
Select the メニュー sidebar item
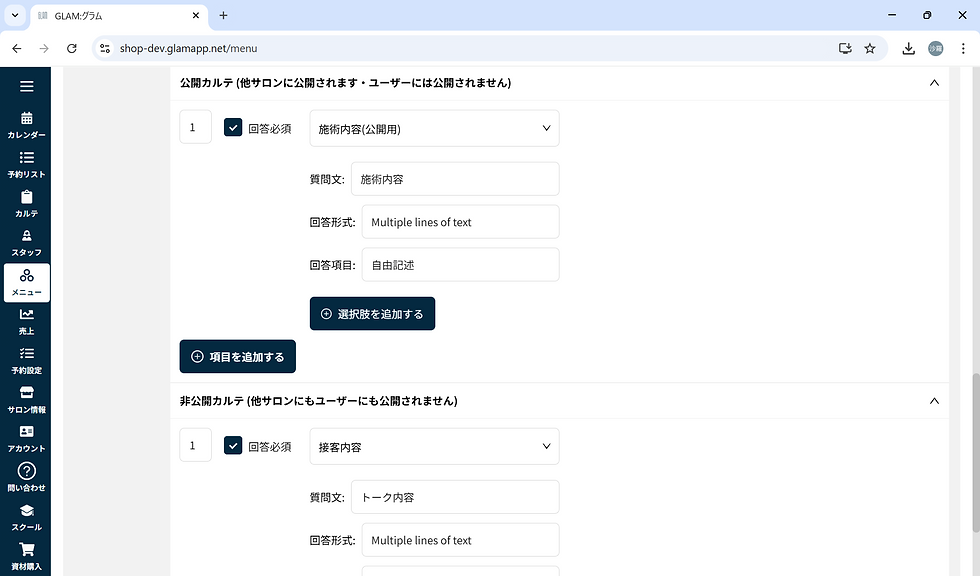pyautogui.click(x=27, y=283)
